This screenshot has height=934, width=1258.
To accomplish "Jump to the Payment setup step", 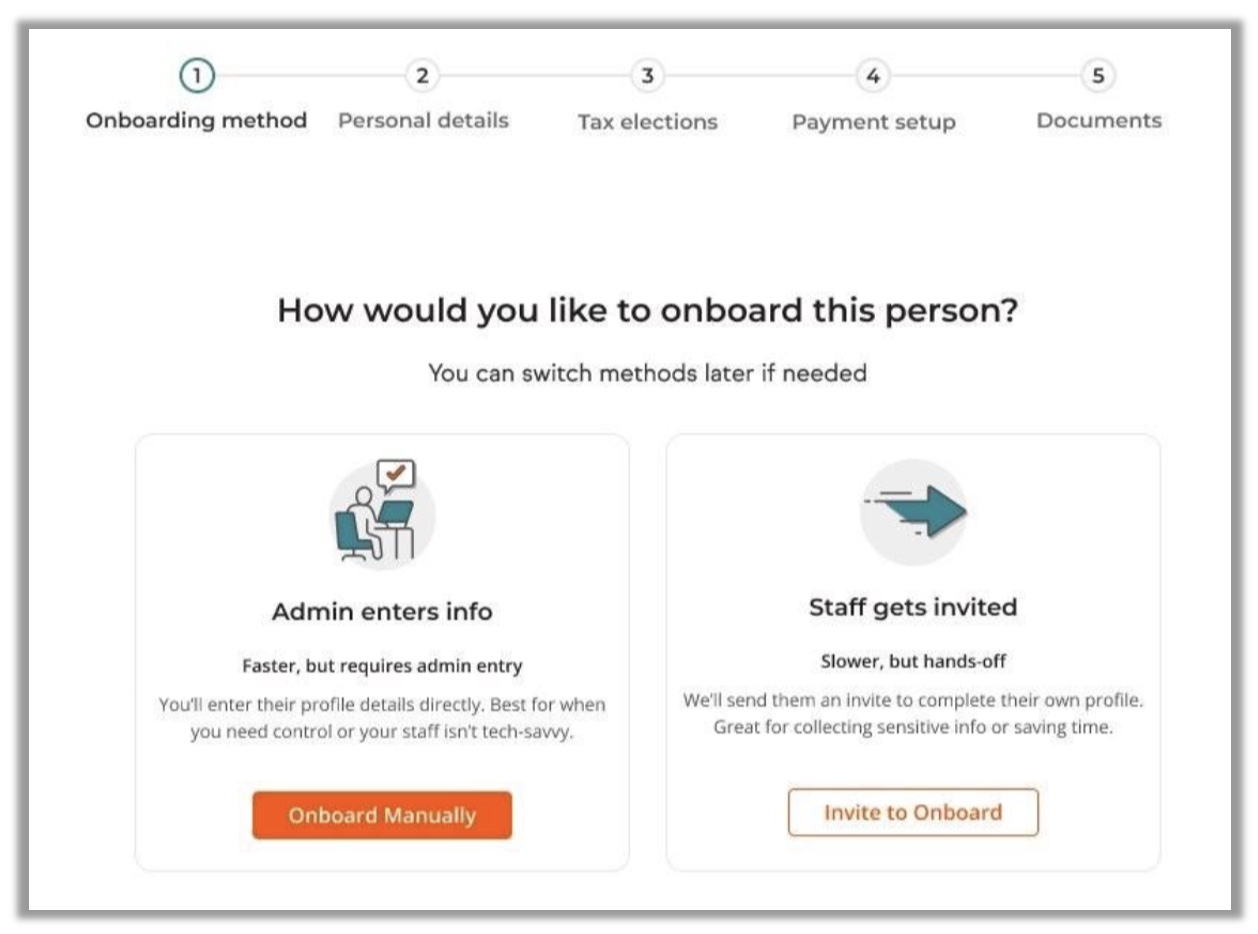I will pos(873,123).
